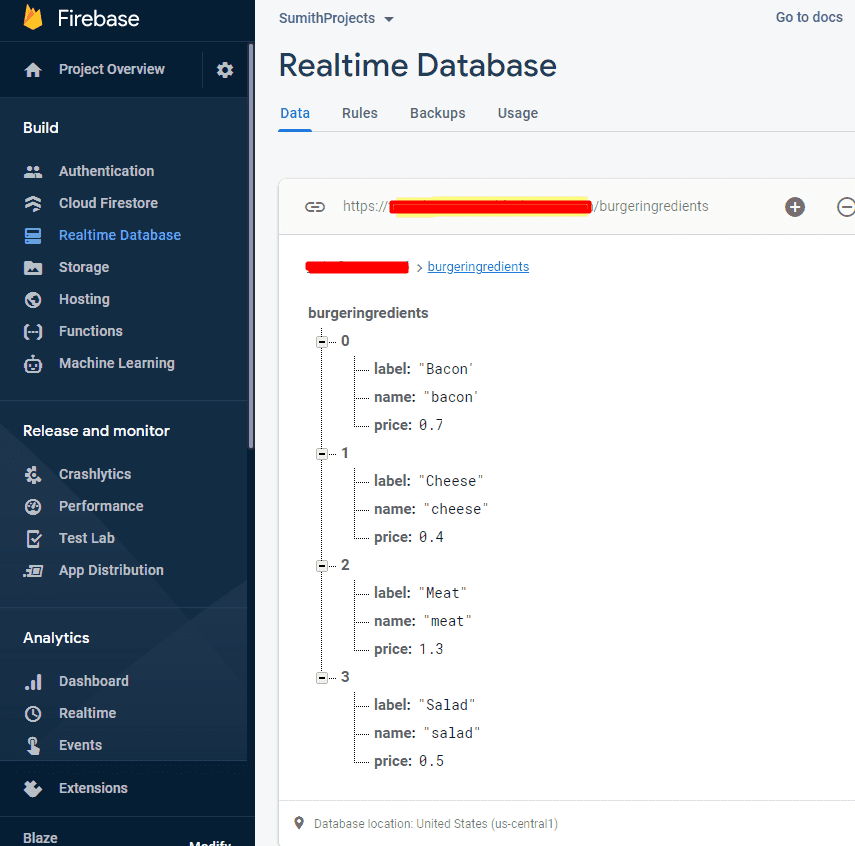Click the database URL field
Screen dimensions: 855x846
pos(526,207)
